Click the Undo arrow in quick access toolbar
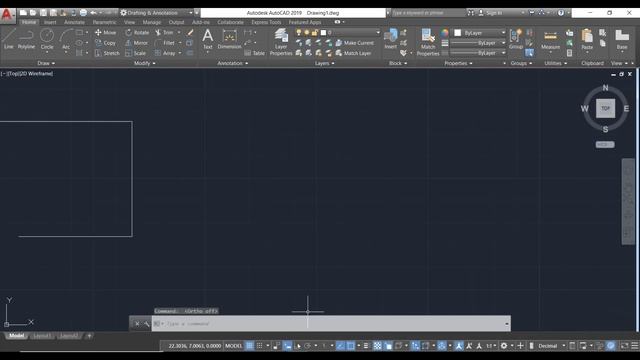This screenshot has height=360, width=640. 93,13
